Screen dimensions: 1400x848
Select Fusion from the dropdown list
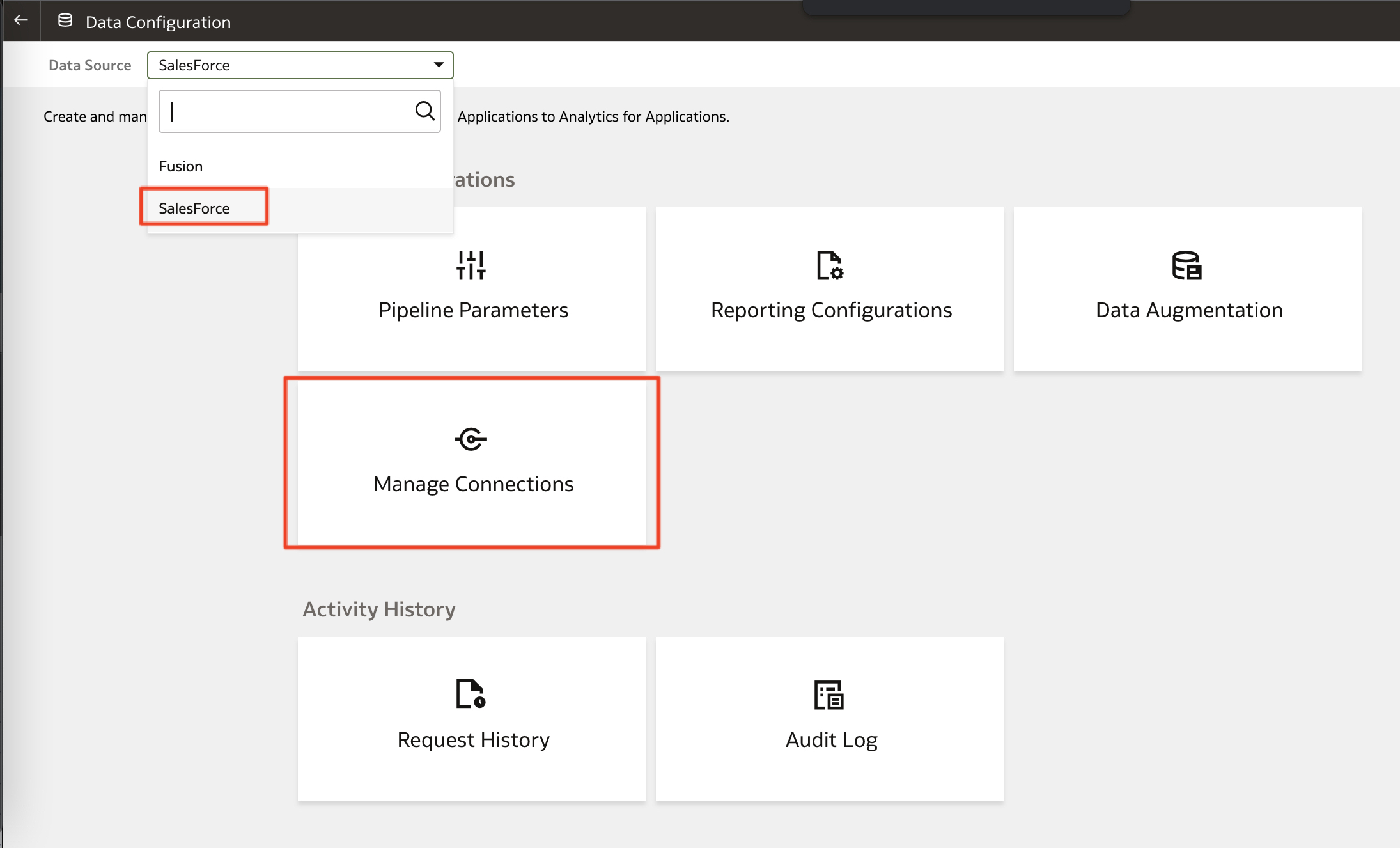pyautogui.click(x=181, y=166)
